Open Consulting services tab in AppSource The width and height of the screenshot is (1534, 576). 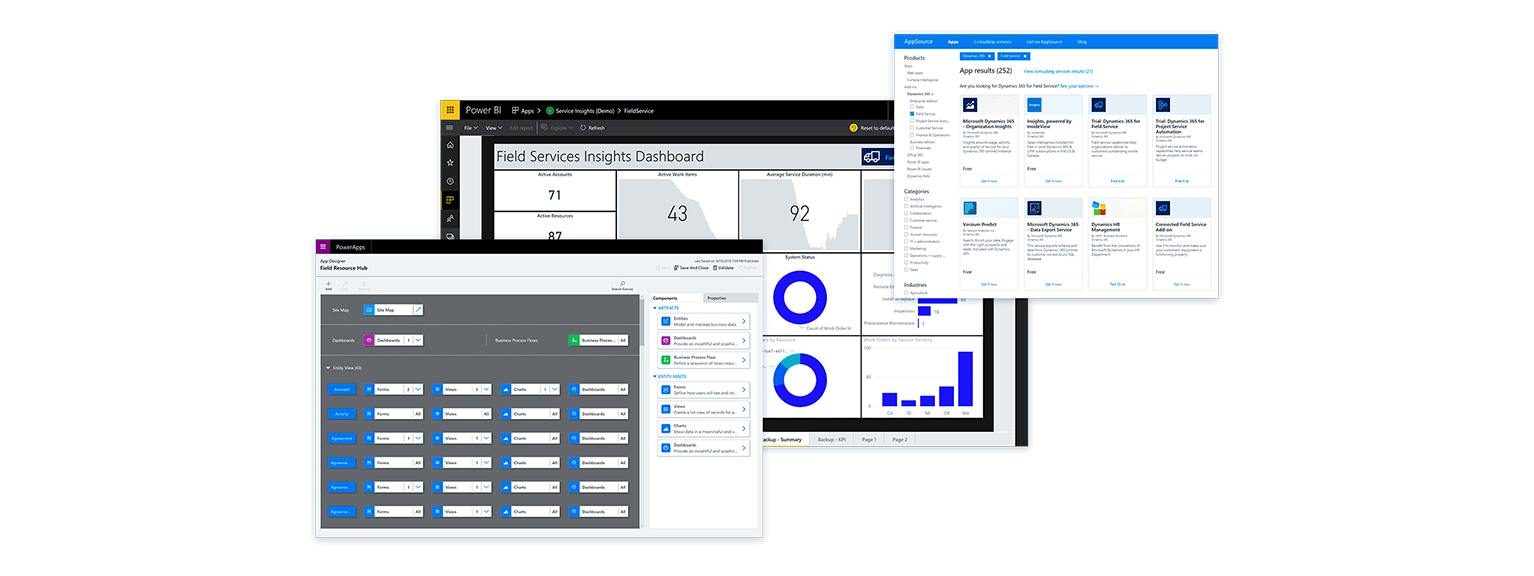pos(990,42)
